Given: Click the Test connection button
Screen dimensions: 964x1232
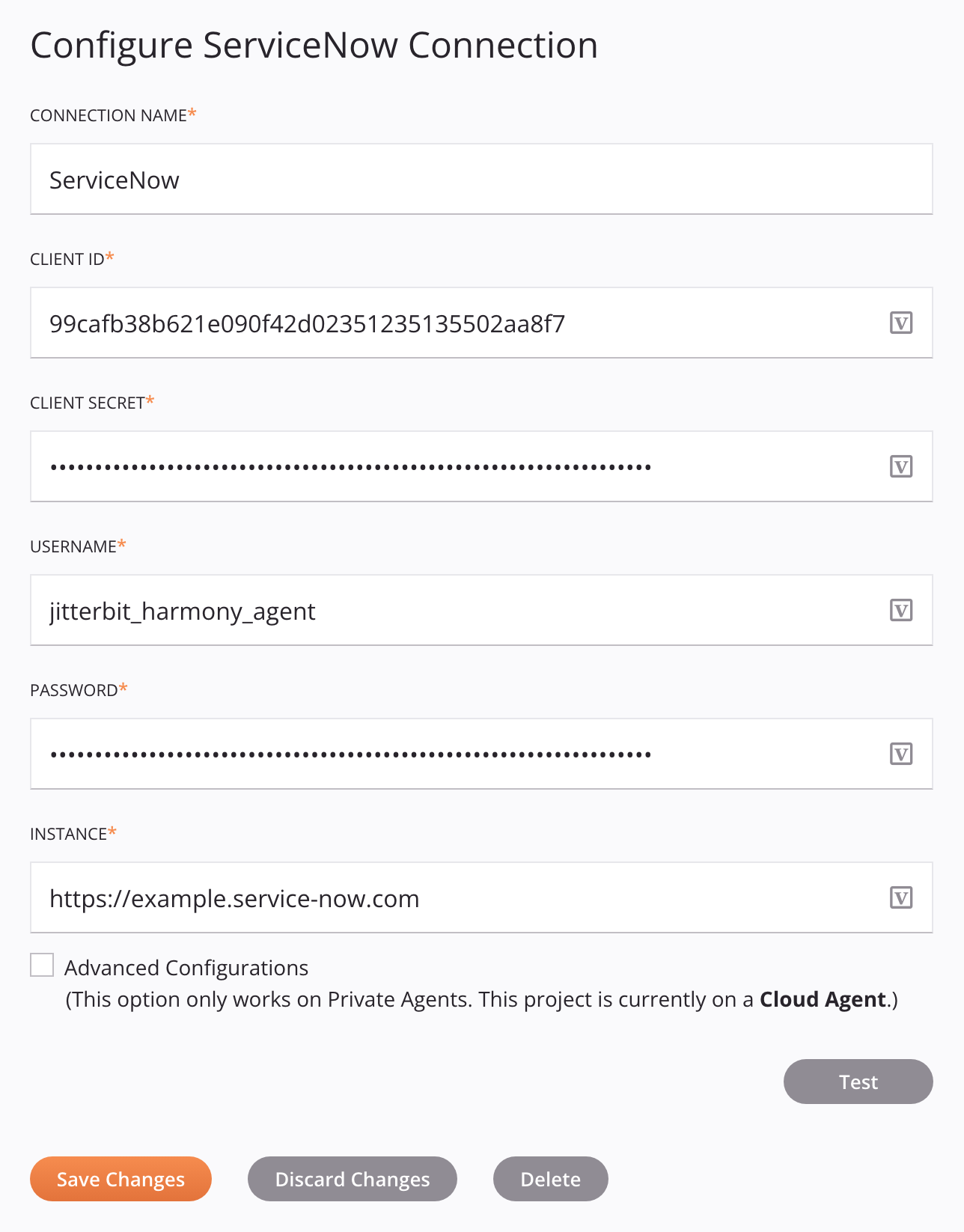Looking at the screenshot, I should click(858, 1082).
